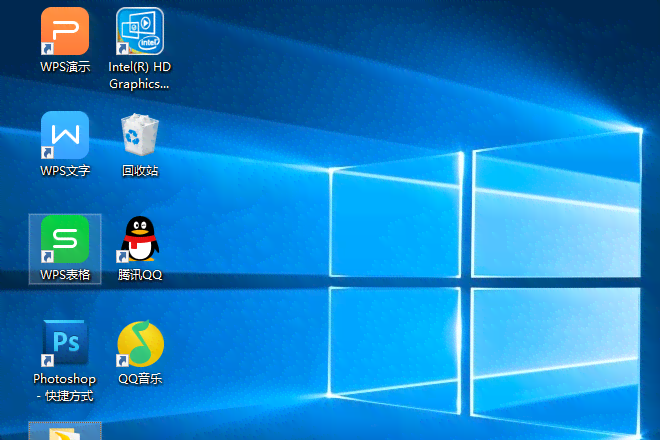Select the WPS文字 desktop icon

coord(65,135)
